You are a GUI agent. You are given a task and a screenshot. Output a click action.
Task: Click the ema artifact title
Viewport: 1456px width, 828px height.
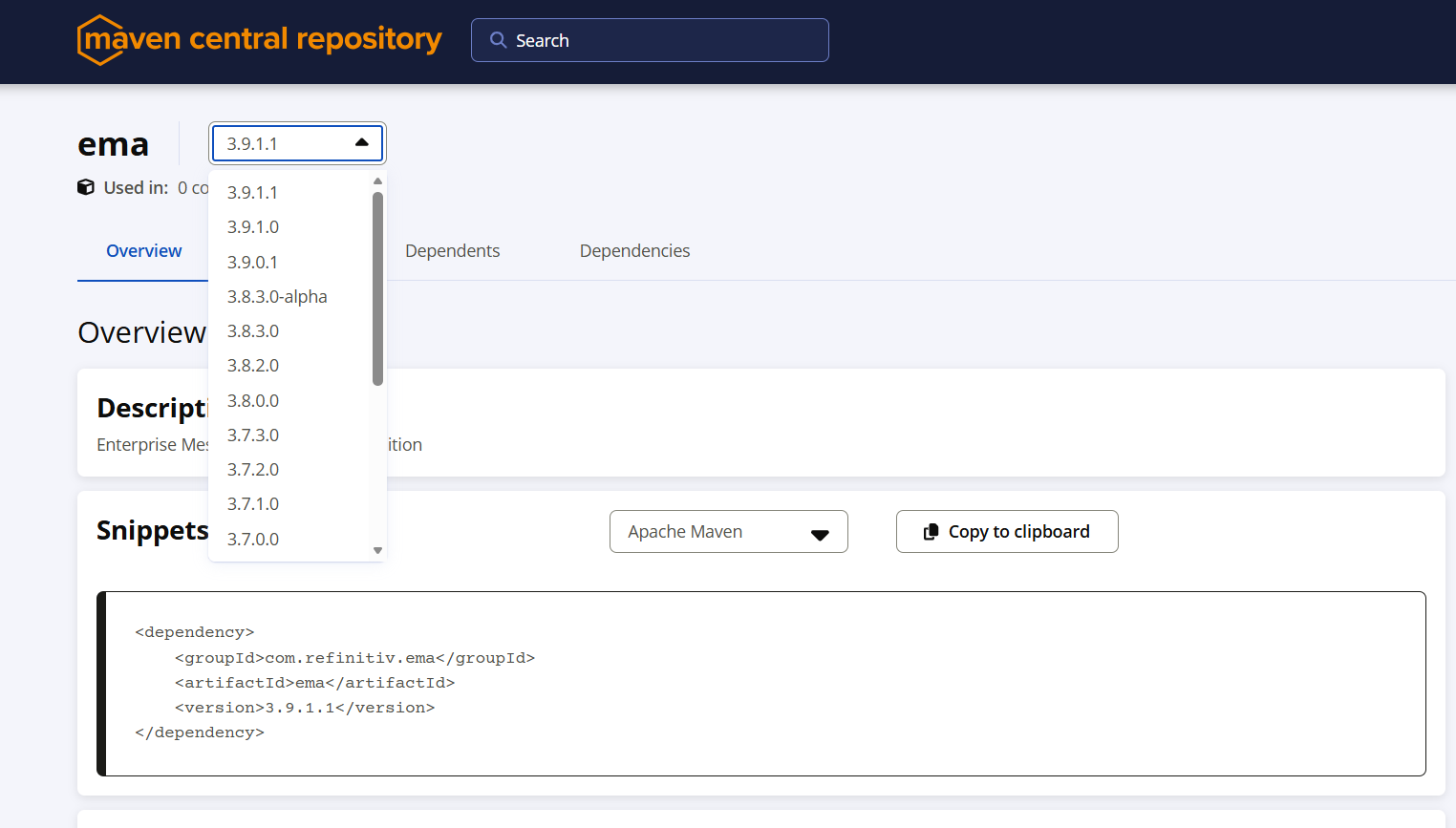coord(114,143)
